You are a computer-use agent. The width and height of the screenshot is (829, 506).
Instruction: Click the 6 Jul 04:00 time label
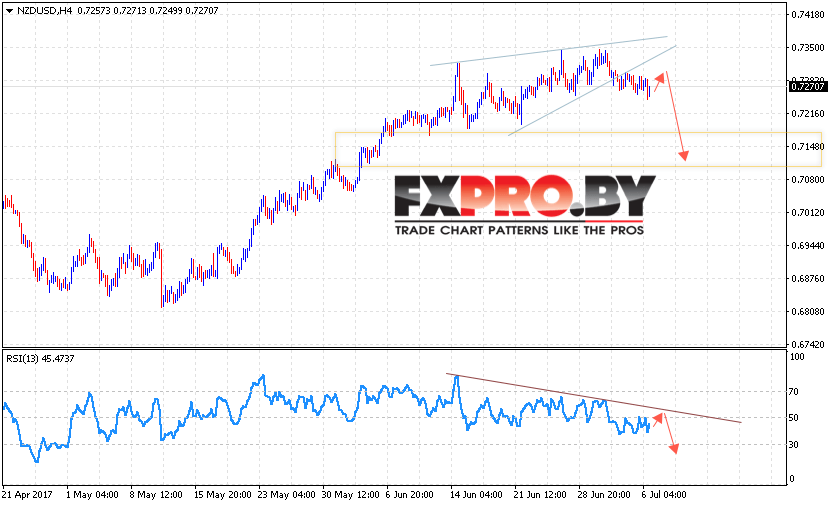(x=664, y=495)
